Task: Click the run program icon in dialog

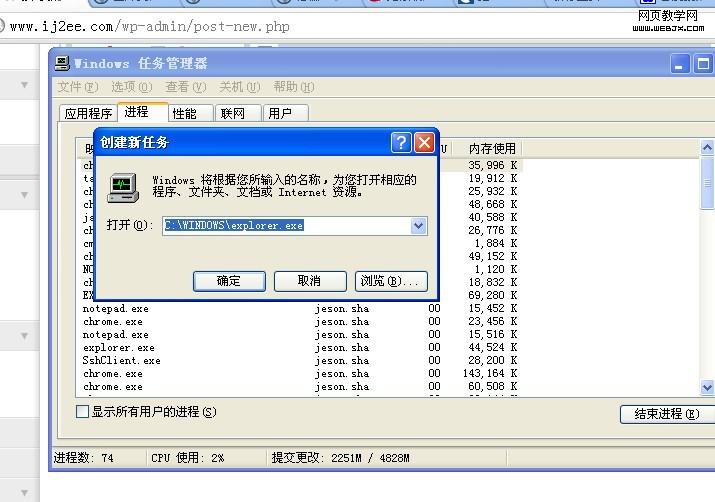Action: point(123,185)
